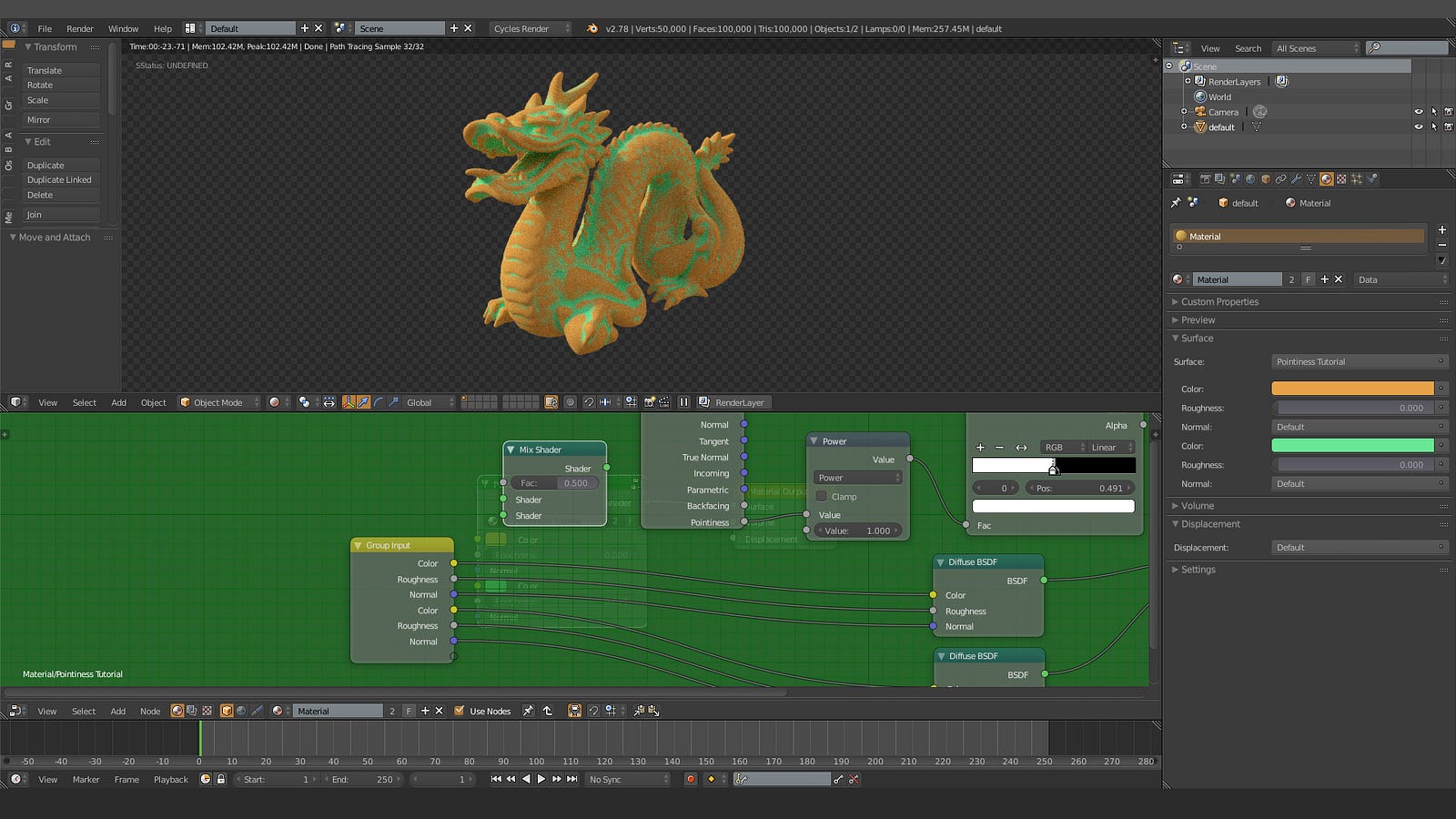Viewport: 1456px width, 819px height.
Task: Toggle Use Nodes checkbox
Action: 459,711
